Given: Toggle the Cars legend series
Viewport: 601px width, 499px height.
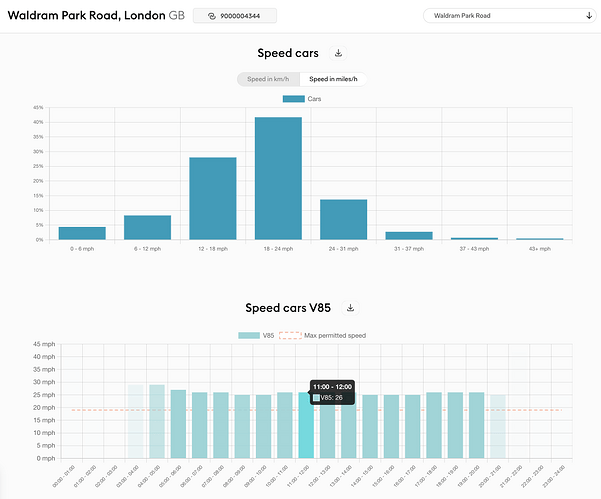Looking at the screenshot, I should pos(302,99).
